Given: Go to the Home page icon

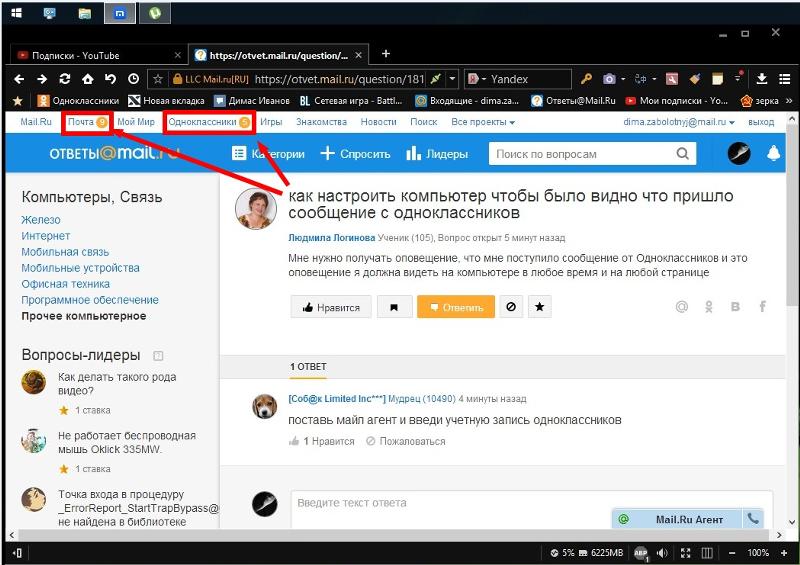Looking at the screenshot, I should tap(88, 79).
